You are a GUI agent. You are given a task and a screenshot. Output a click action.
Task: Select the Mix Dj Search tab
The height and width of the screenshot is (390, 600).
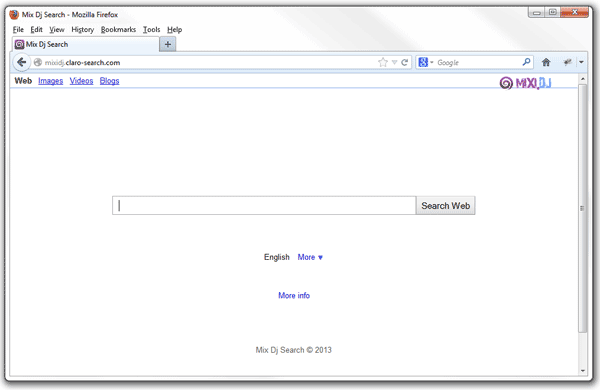pos(86,44)
